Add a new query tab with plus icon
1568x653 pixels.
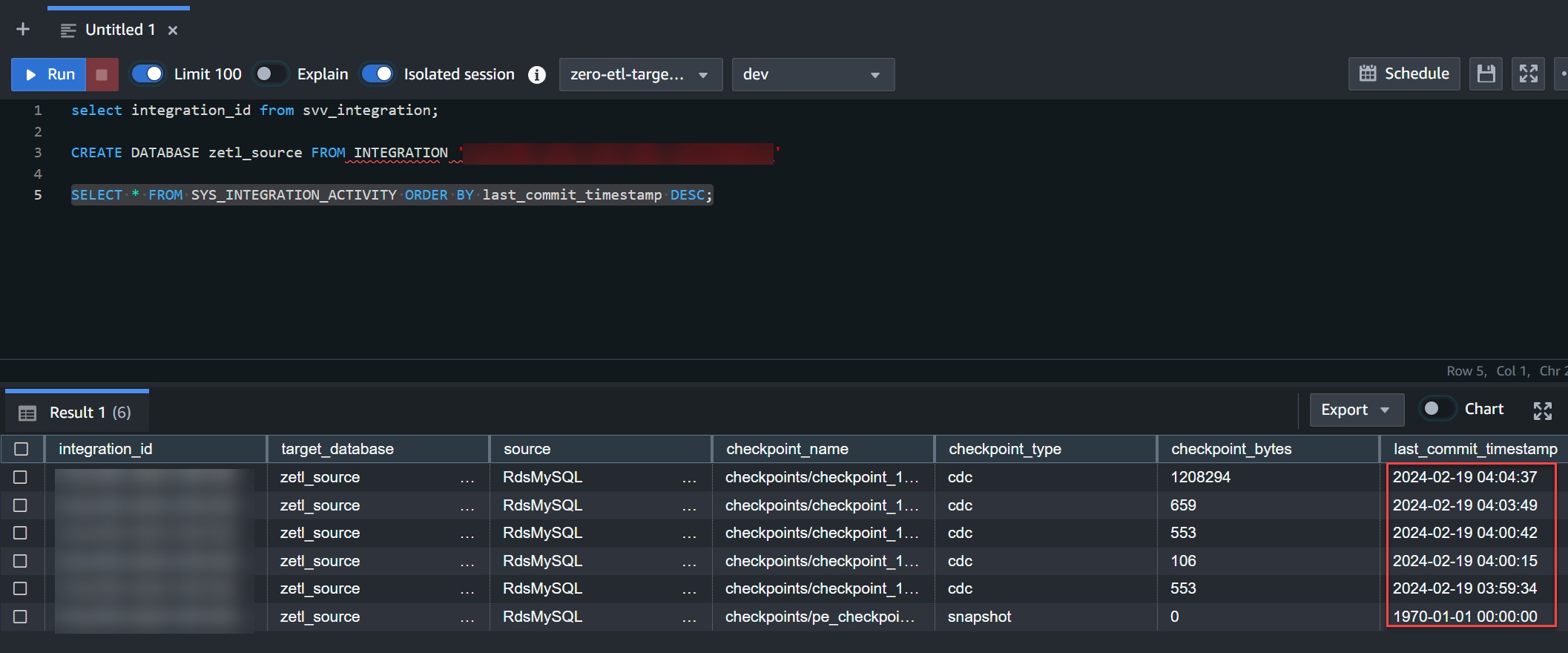[x=23, y=30]
